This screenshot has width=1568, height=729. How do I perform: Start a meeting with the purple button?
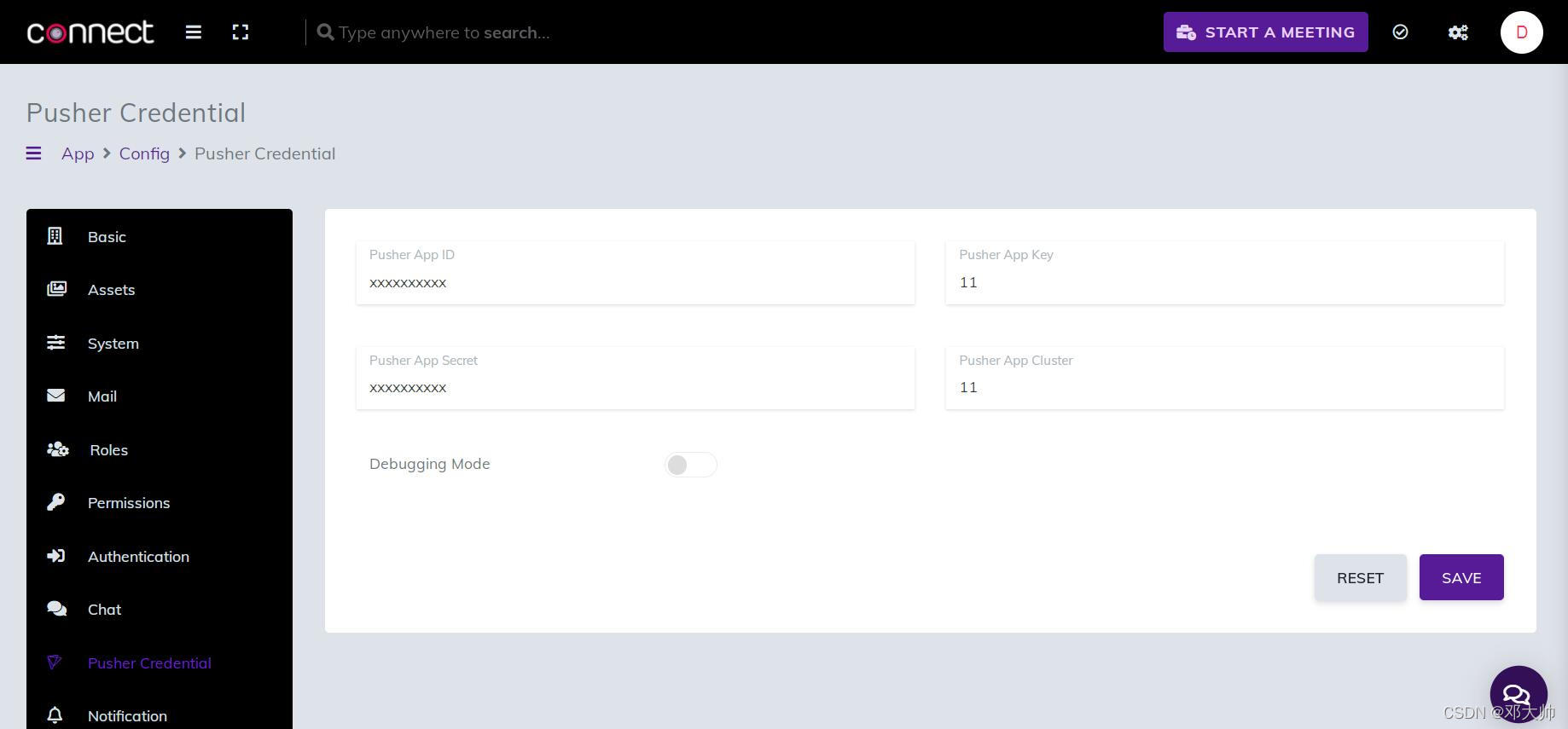click(1266, 32)
